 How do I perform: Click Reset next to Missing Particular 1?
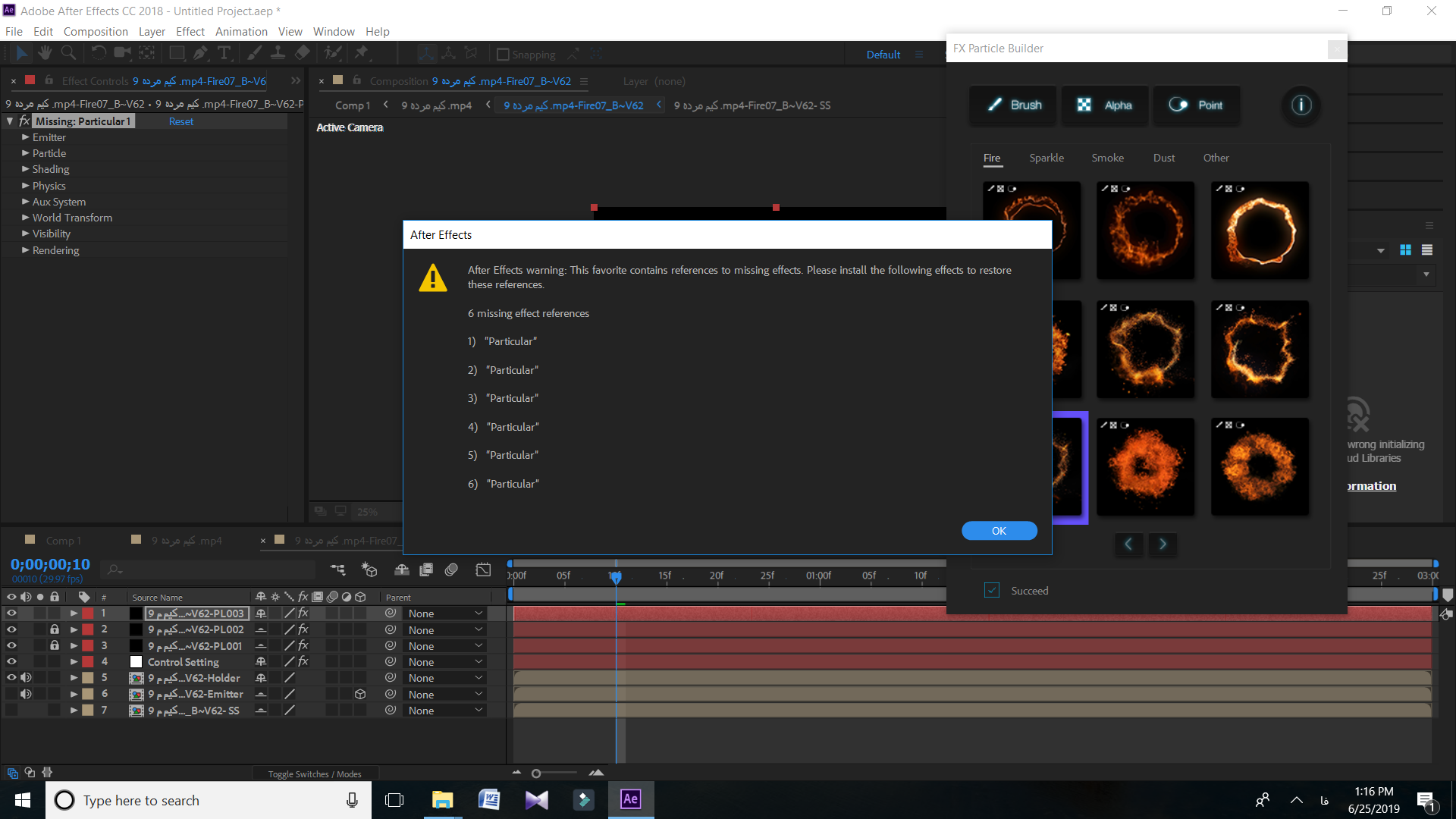(180, 120)
